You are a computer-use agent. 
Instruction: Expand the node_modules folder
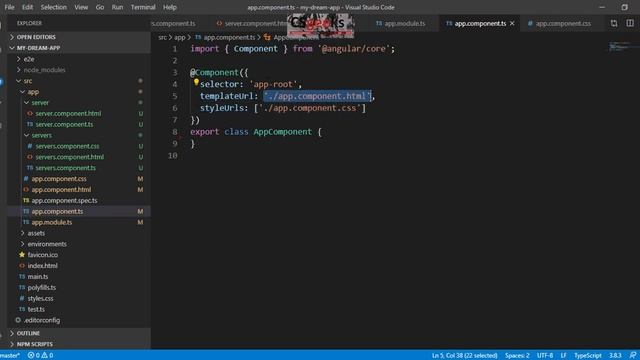[x=79, y=70]
